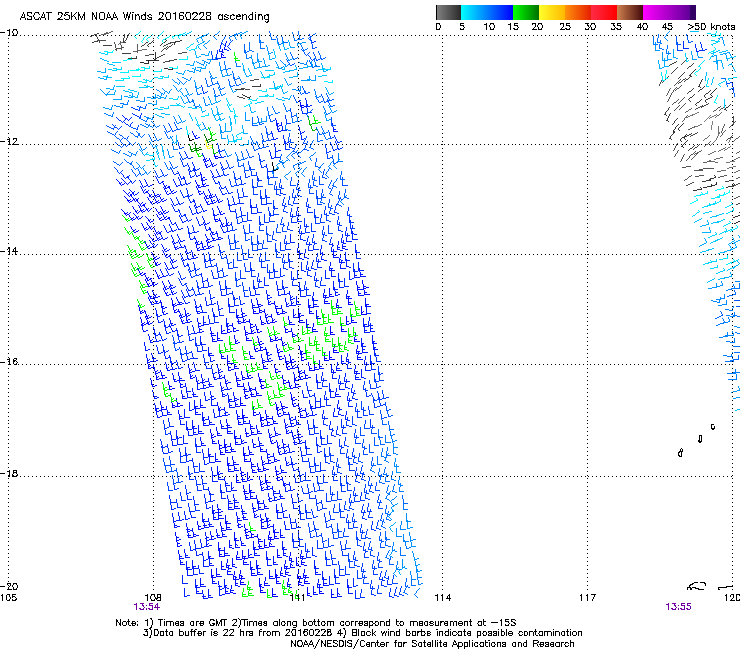Pick the red 30–35 knot color segment

coord(604,12)
